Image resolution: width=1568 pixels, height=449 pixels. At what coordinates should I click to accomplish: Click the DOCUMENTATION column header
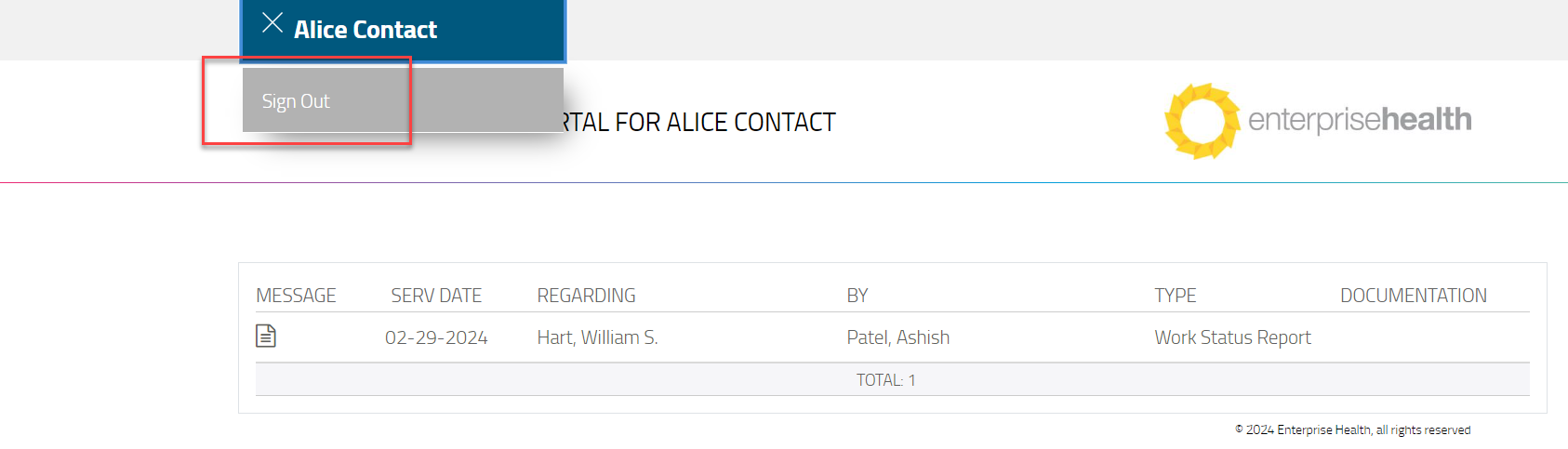pyautogui.click(x=1413, y=296)
